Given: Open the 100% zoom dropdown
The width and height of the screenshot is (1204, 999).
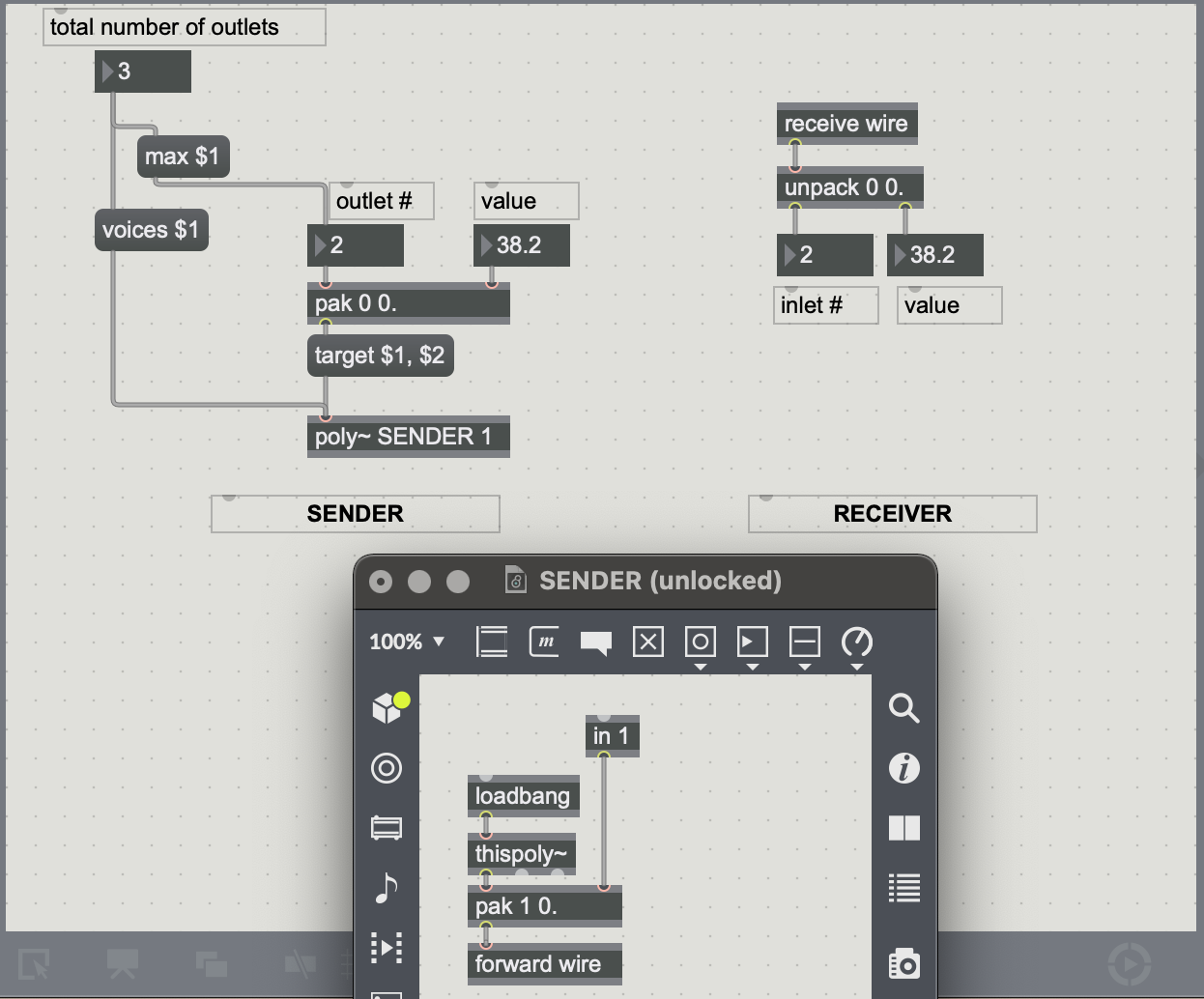Looking at the screenshot, I should pyautogui.click(x=407, y=642).
